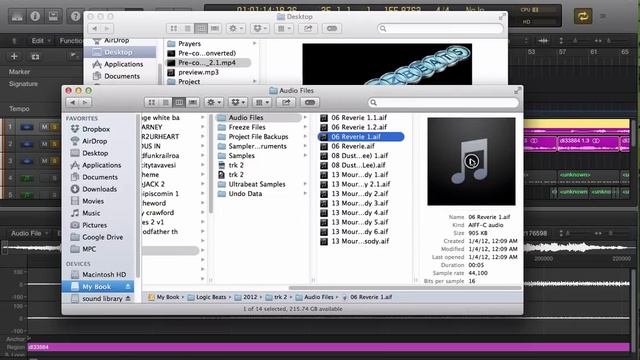Open Logic Quick Help question mark button
The image size is (640, 360).
pos(76,16)
